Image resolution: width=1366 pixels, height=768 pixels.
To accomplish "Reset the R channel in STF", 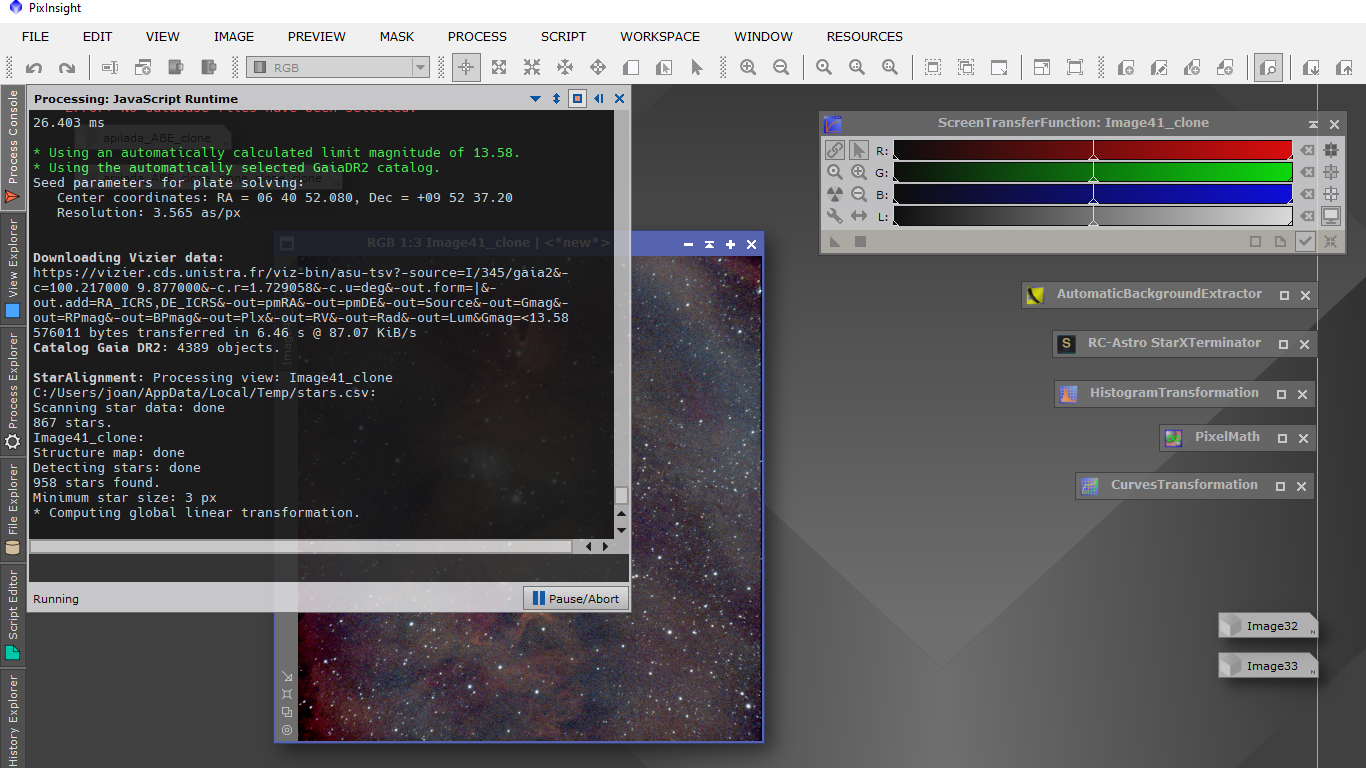I will coord(1306,150).
